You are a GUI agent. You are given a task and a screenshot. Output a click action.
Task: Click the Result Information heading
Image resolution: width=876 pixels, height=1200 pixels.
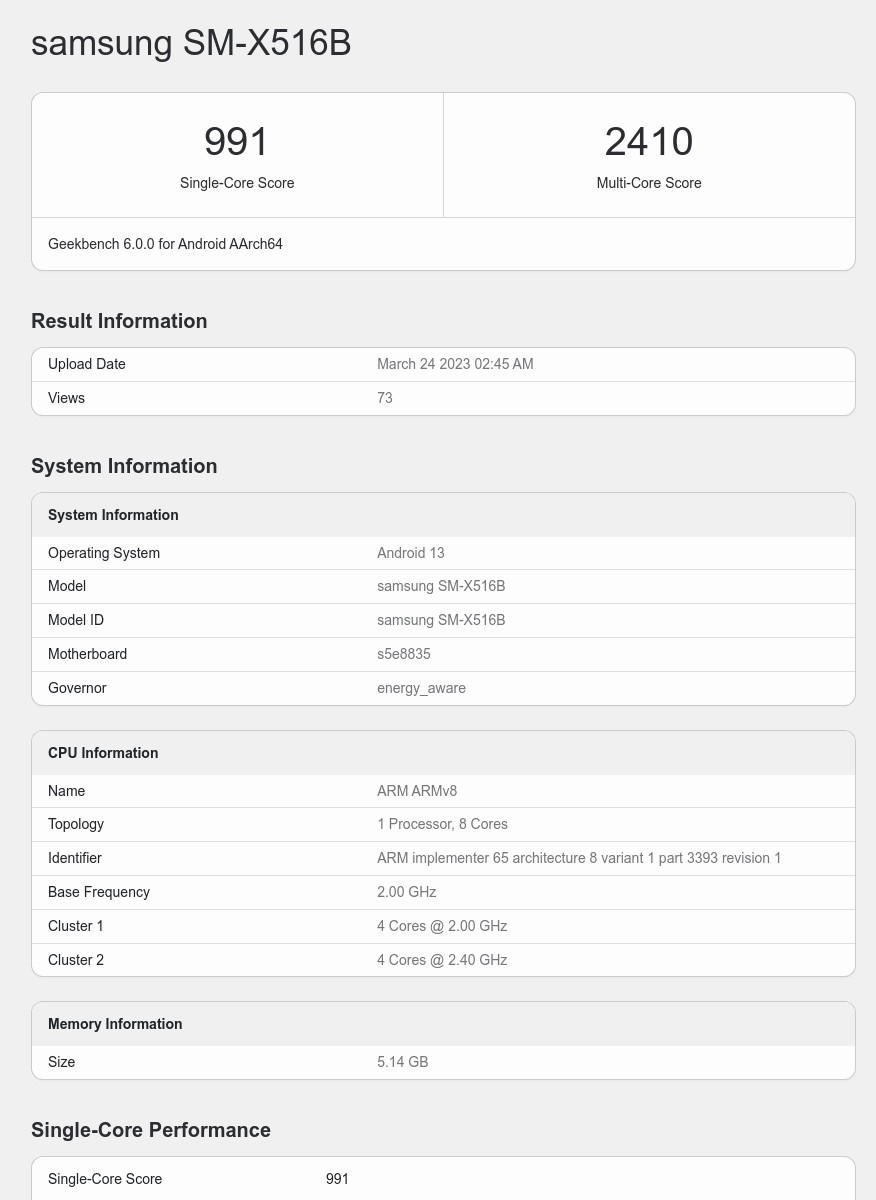119,321
